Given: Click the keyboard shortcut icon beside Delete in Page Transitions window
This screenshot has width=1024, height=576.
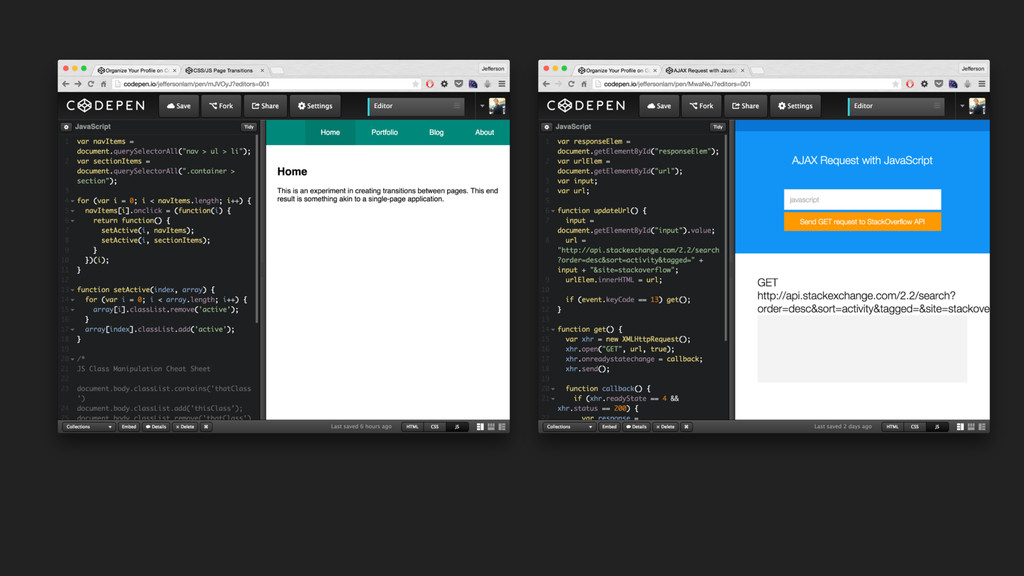Looking at the screenshot, I should pos(206,426).
